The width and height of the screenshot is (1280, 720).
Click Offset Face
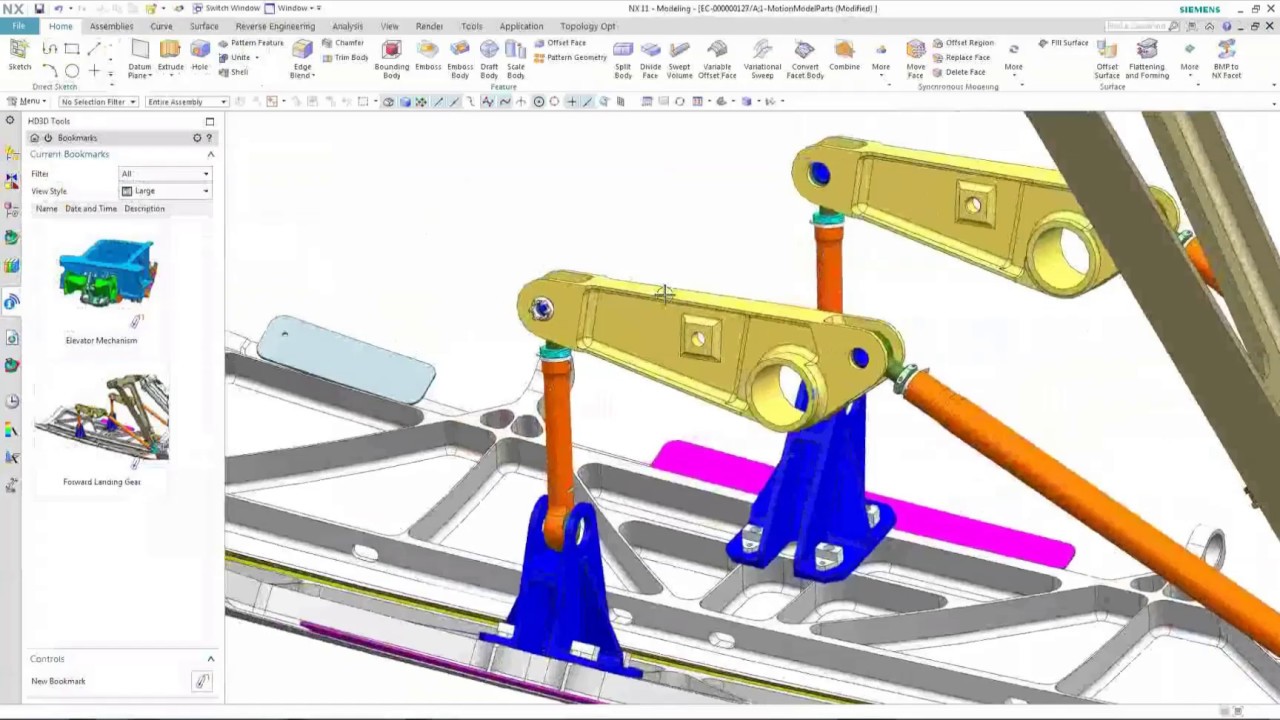coord(560,43)
